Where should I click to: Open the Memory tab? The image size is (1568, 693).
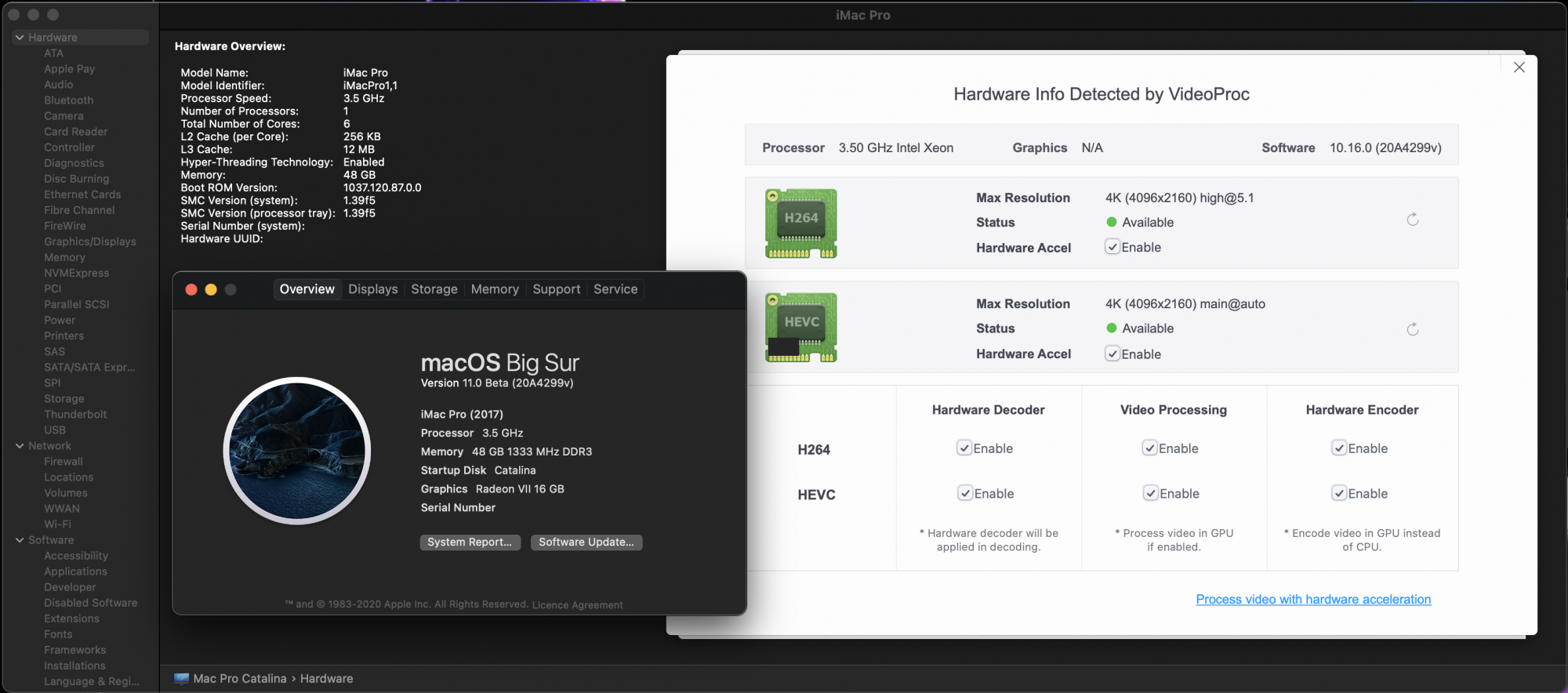pos(495,289)
